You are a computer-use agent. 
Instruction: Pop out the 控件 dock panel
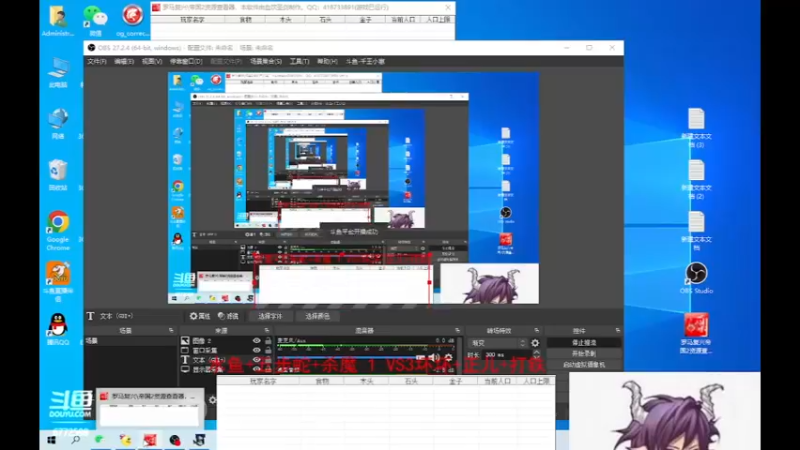pyautogui.click(x=617, y=331)
